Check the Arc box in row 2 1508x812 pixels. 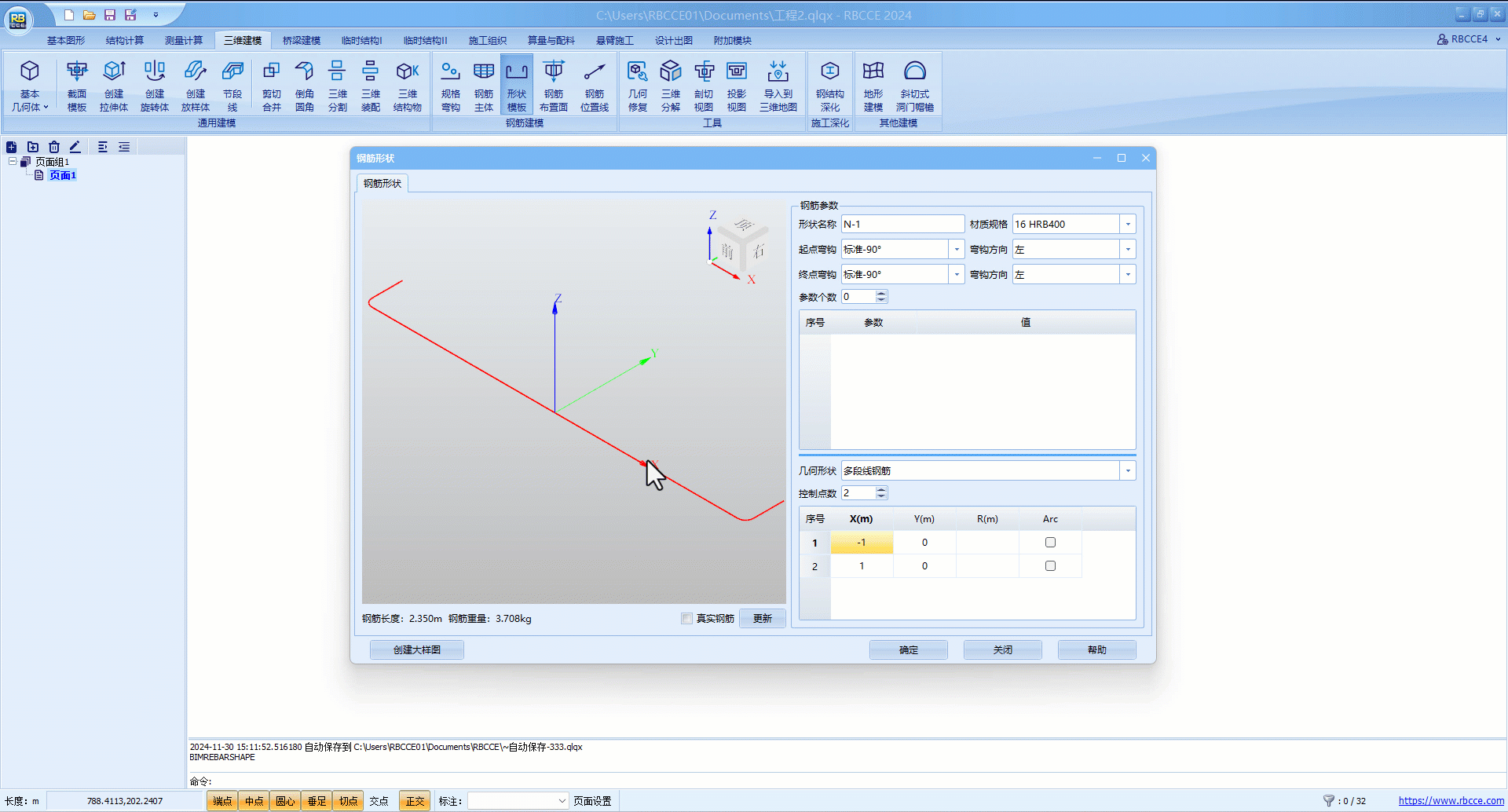1050,566
